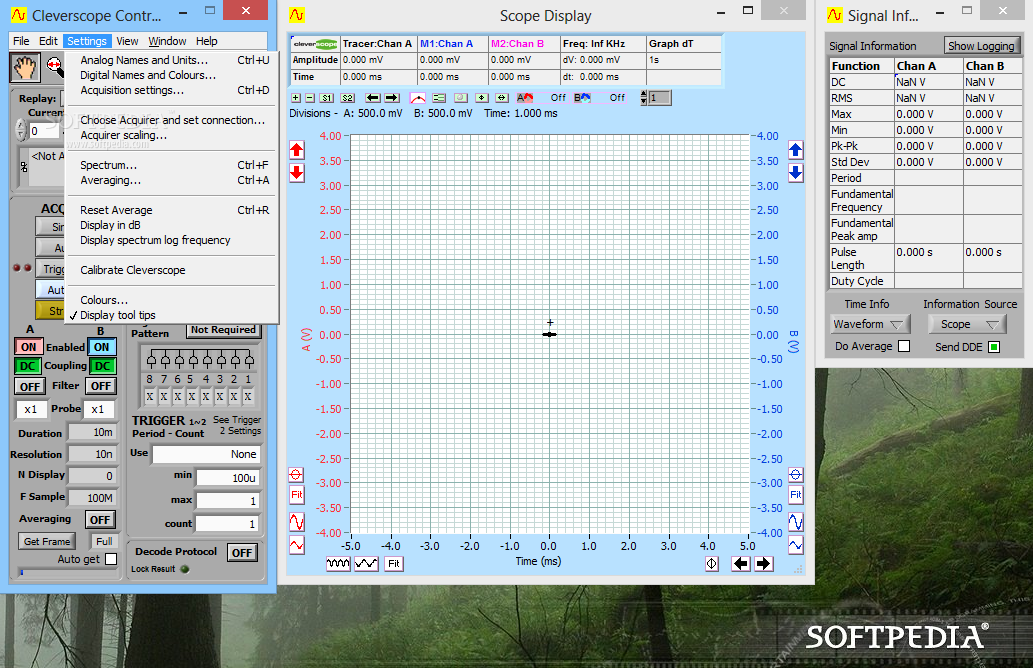
Task: Open the Waveform Time Info dropdown
Action: coord(870,324)
